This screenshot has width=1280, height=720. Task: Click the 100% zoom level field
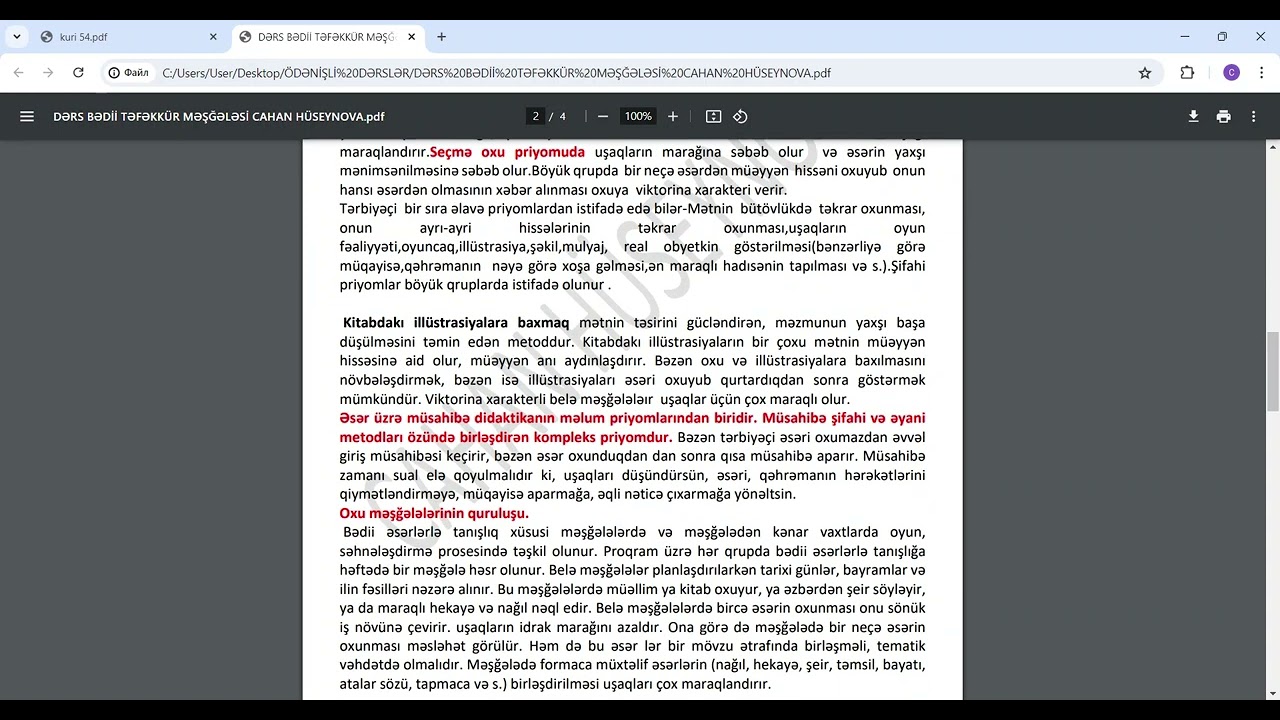pos(638,116)
